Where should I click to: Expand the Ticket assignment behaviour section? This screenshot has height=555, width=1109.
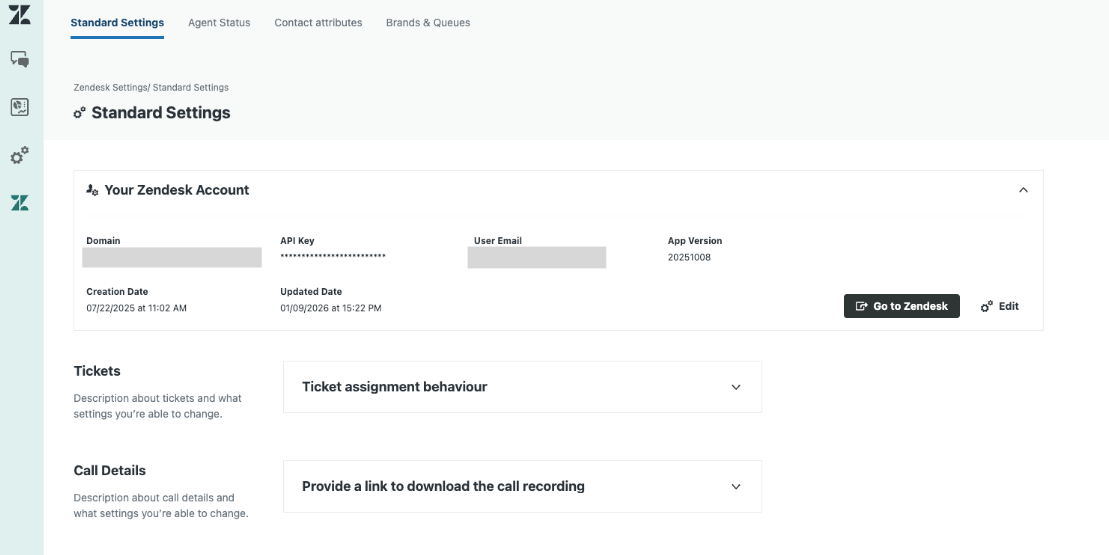pyautogui.click(x=736, y=387)
